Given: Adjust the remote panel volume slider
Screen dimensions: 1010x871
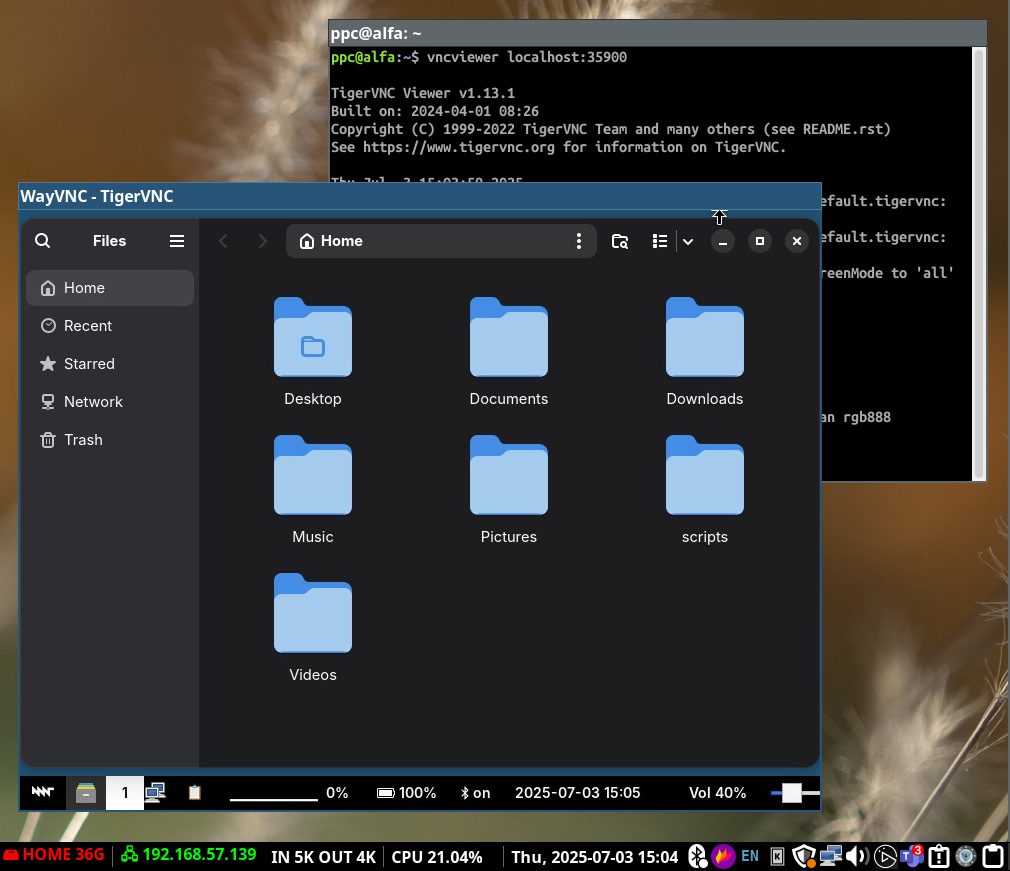Looking at the screenshot, I should pyautogui.click(x=792, y=793).
